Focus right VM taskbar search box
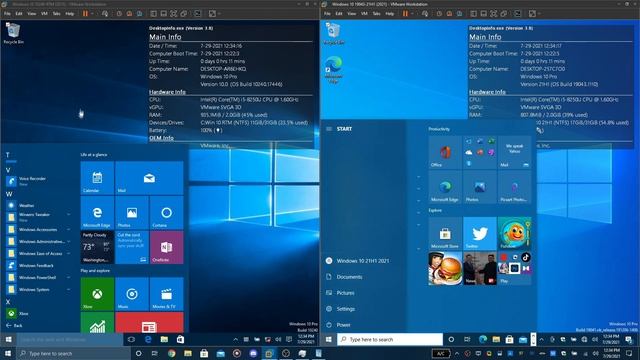The height and width of the screenshot is (360, 640). [x=390, y=339]
